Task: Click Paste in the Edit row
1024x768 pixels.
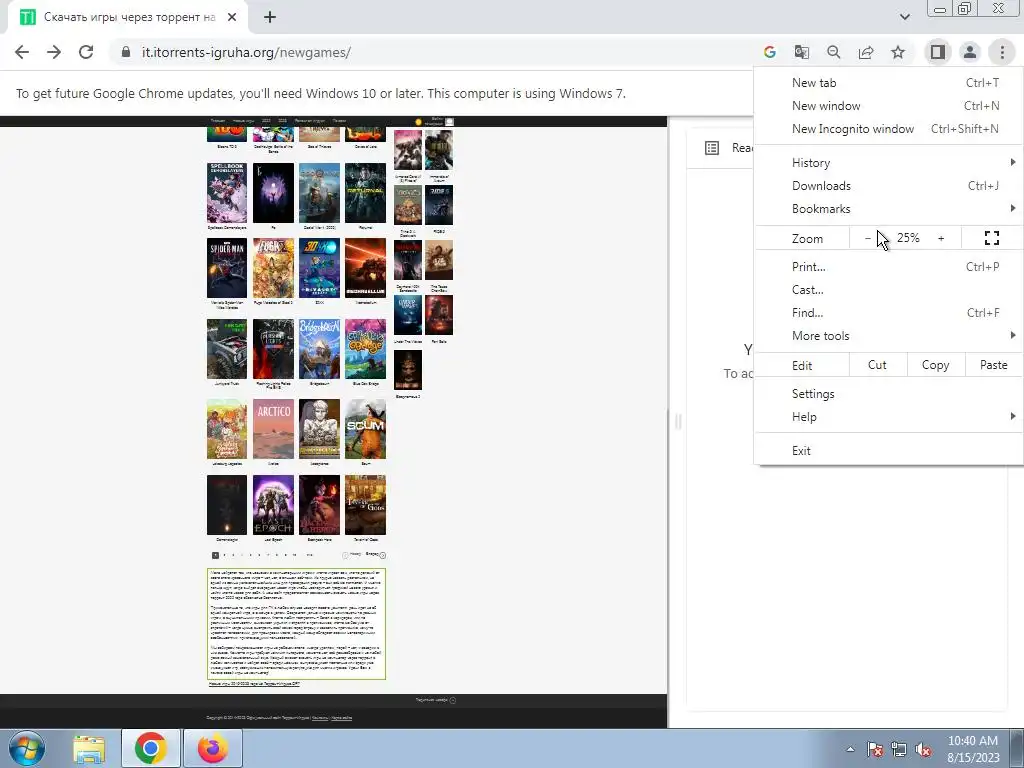Action: pyautogui.click(x=993, y=365)
